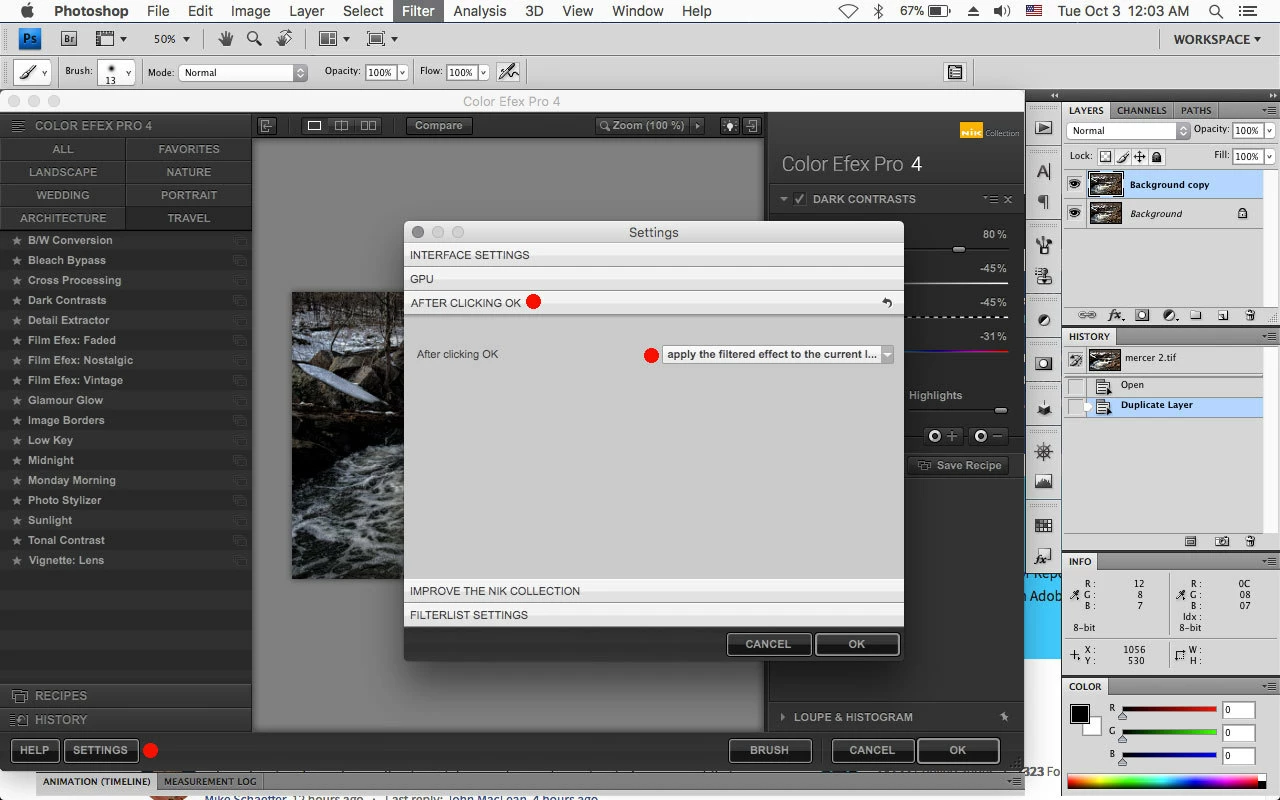Expand the Loupe & Histogram section

point(784,717)
